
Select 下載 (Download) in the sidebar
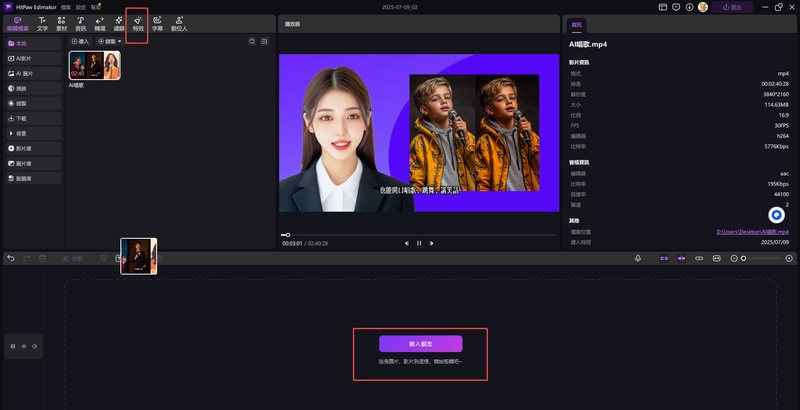coord(34,118)
